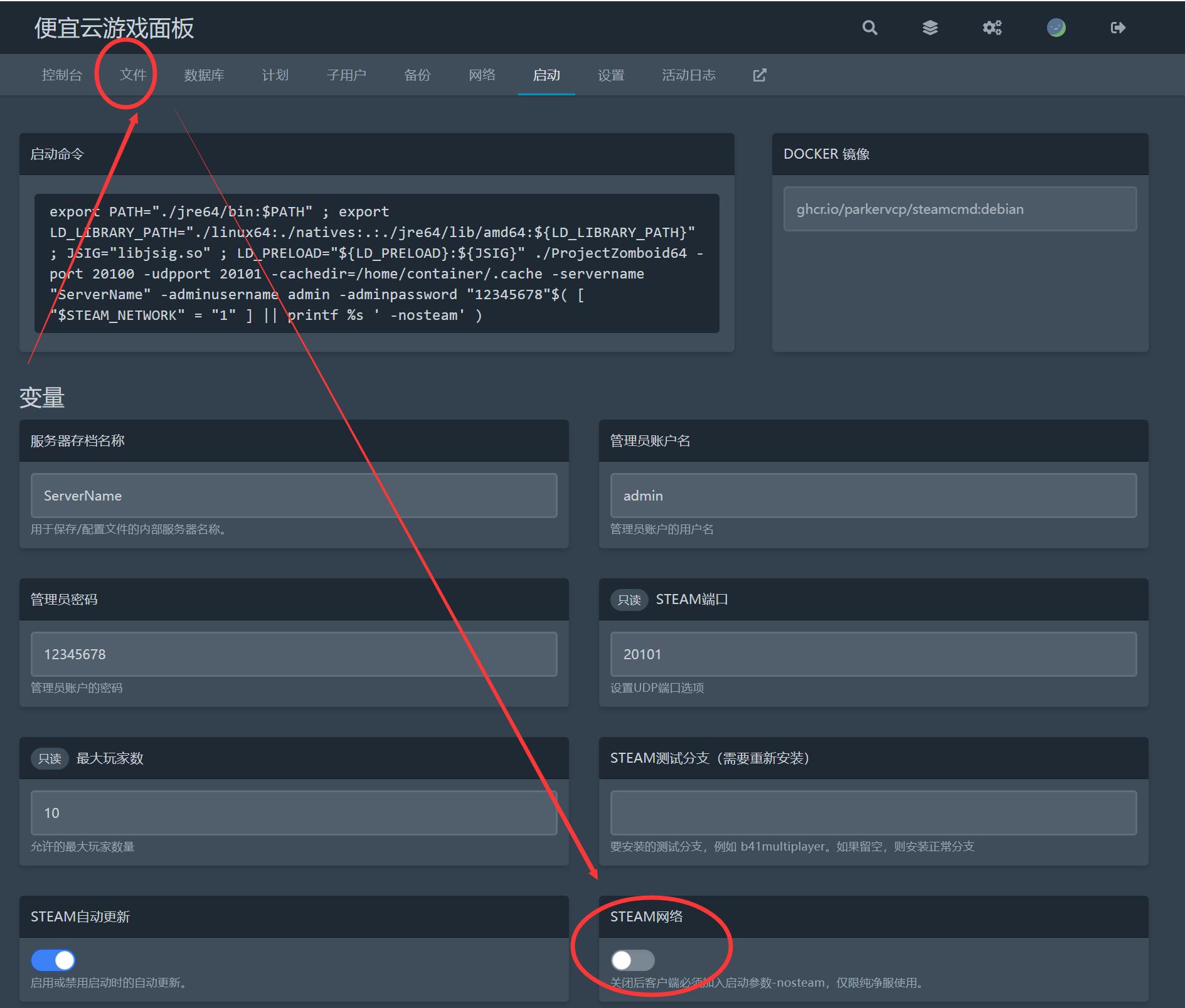Open console in new window via external-link icon
Screen dimensions: 1185x1008
tap(759, 75)
